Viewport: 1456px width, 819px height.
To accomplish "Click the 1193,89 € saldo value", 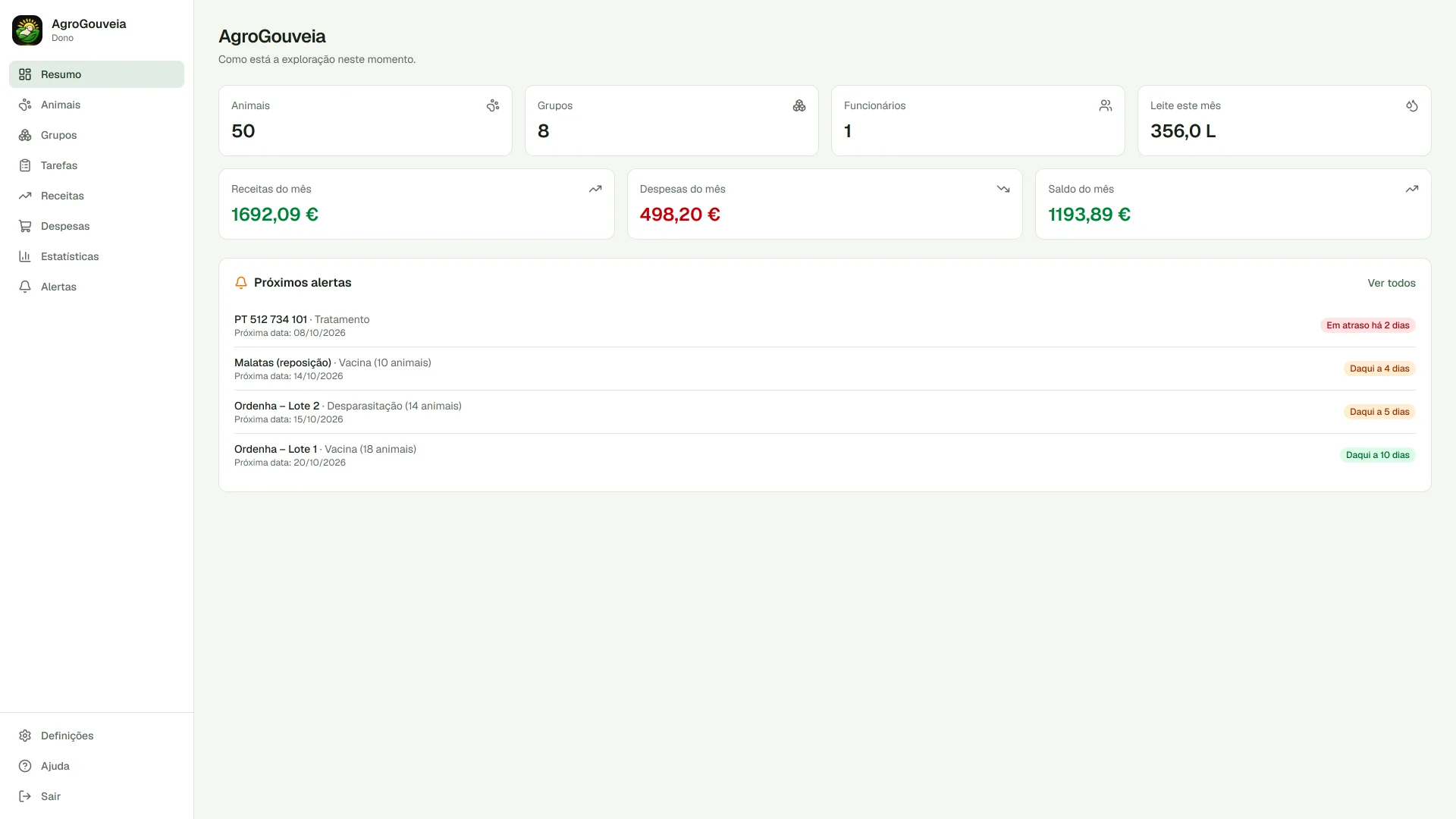I will pos(1089,215).
